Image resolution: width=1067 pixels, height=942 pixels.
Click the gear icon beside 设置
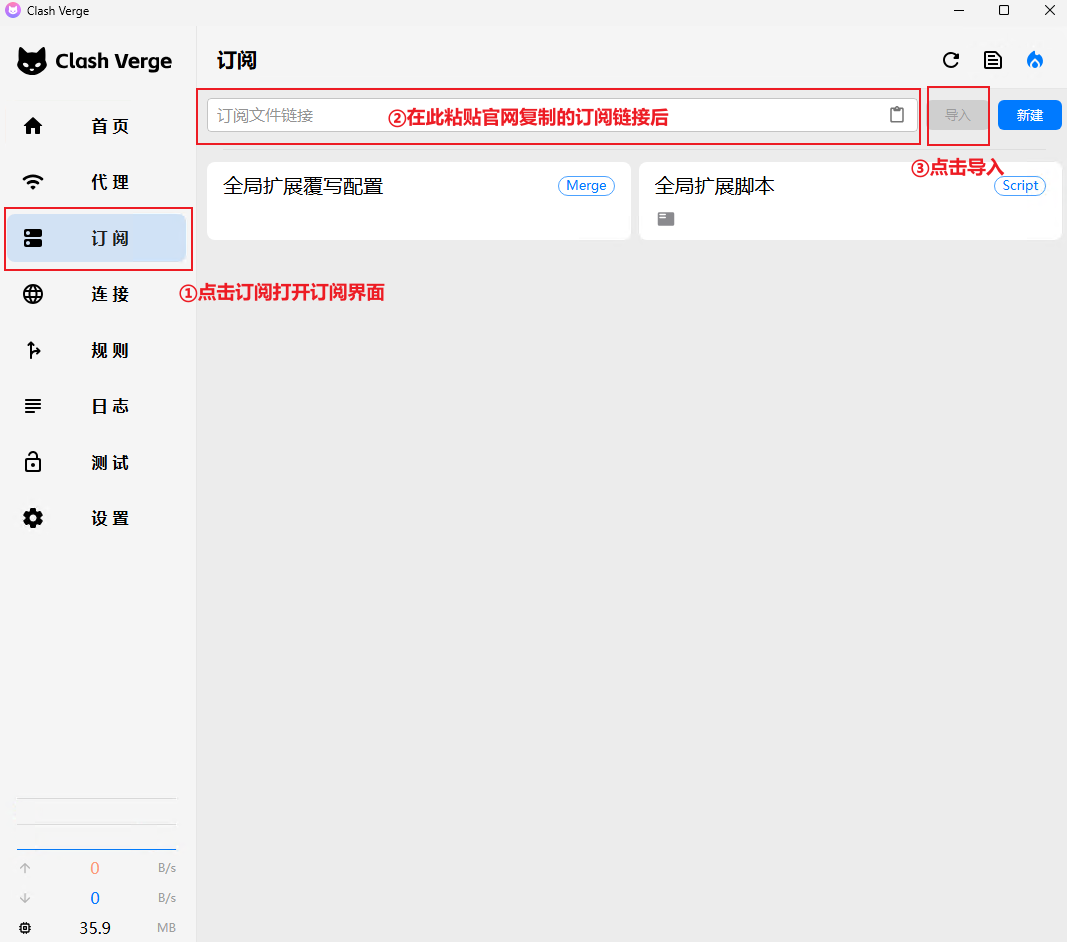click(x=33, y=518)
